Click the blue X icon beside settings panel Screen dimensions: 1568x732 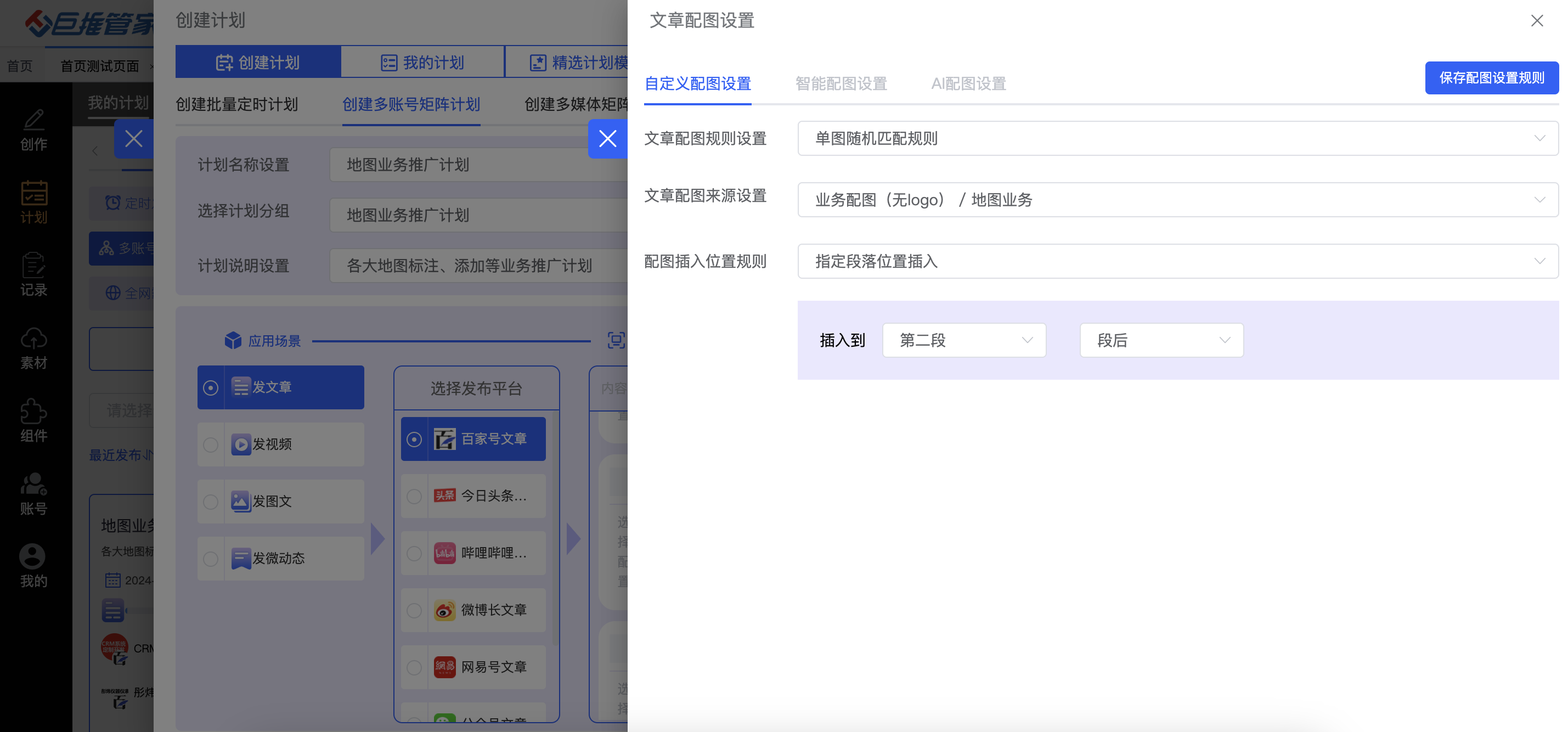click(607, 139)
